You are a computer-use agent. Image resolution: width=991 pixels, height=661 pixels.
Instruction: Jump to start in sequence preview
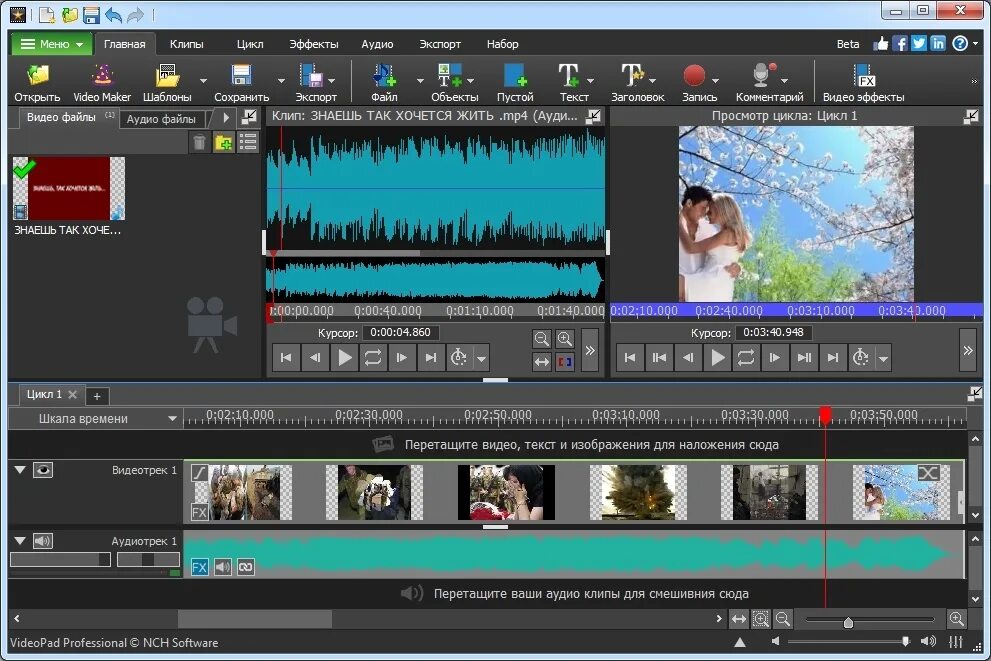(629, 358)
